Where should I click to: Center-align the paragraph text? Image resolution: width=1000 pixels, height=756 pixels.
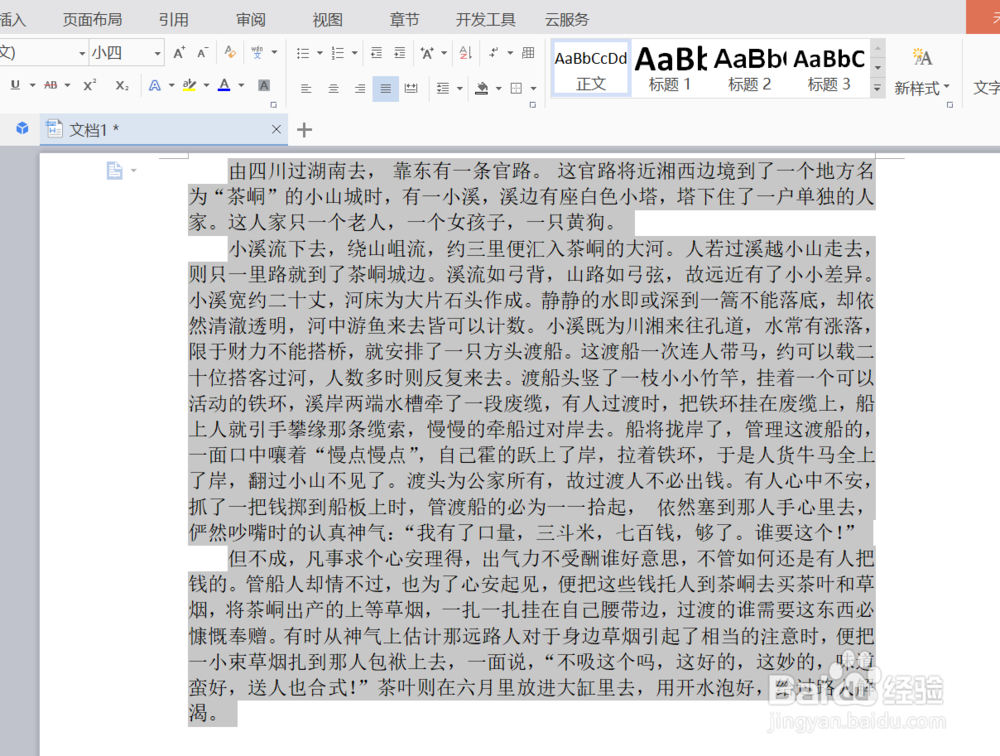pyautogui.click(x=333, y=88)
